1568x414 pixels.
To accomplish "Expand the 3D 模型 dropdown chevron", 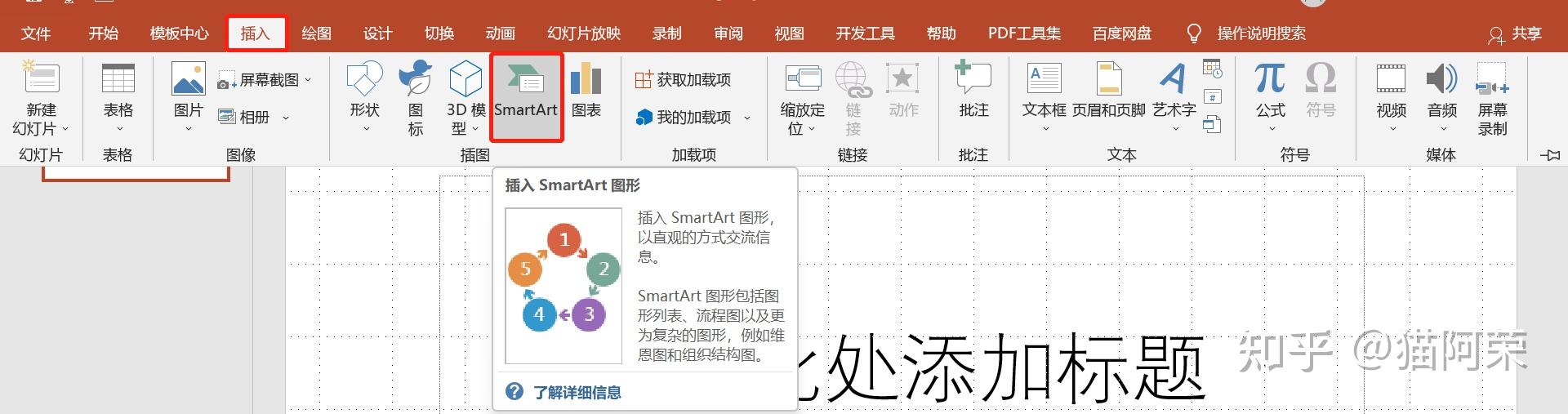I will coord(475,129).
